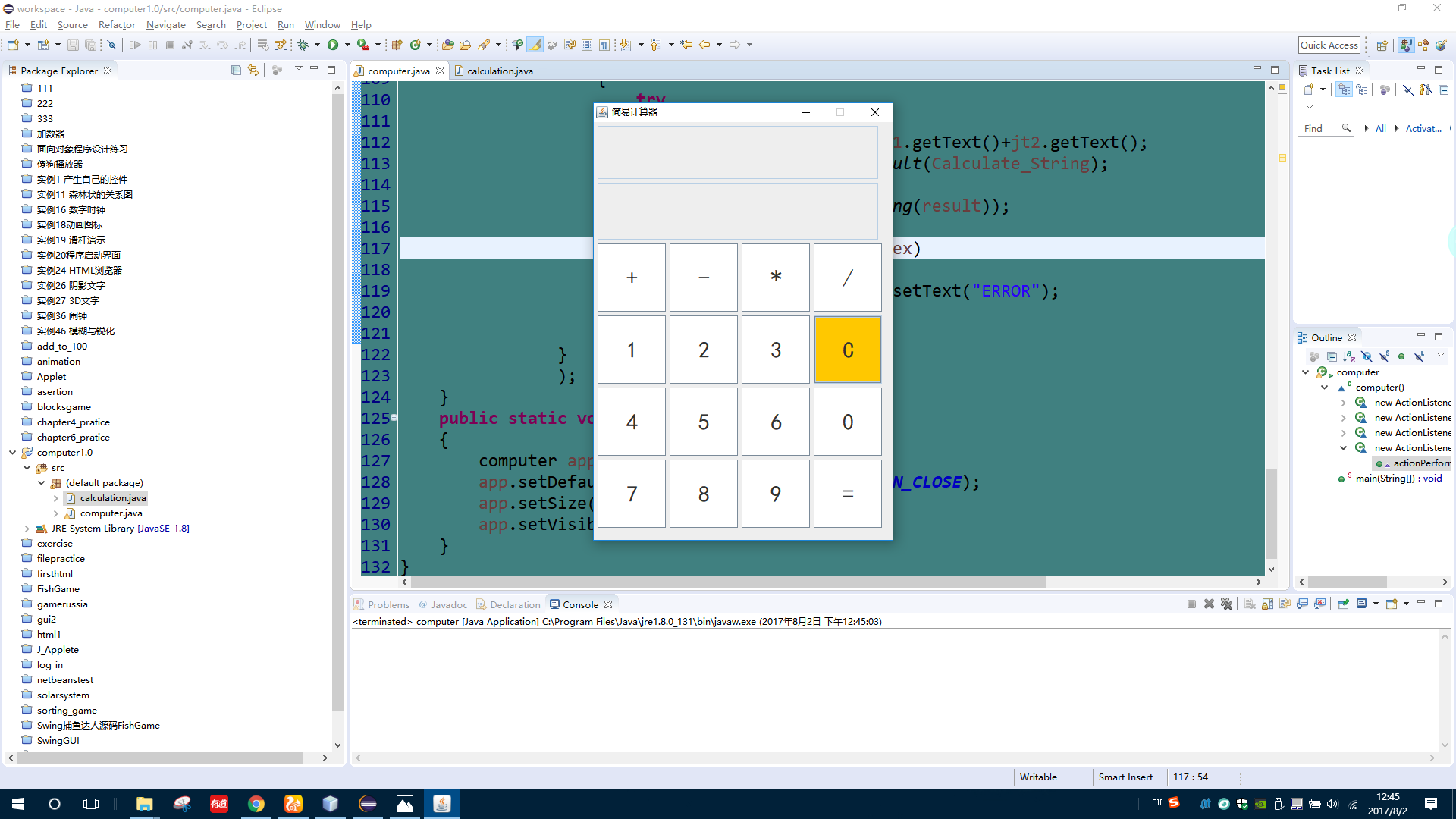
Task: Open the Debug dropdown arrow
Action: [x=317, y=45]
